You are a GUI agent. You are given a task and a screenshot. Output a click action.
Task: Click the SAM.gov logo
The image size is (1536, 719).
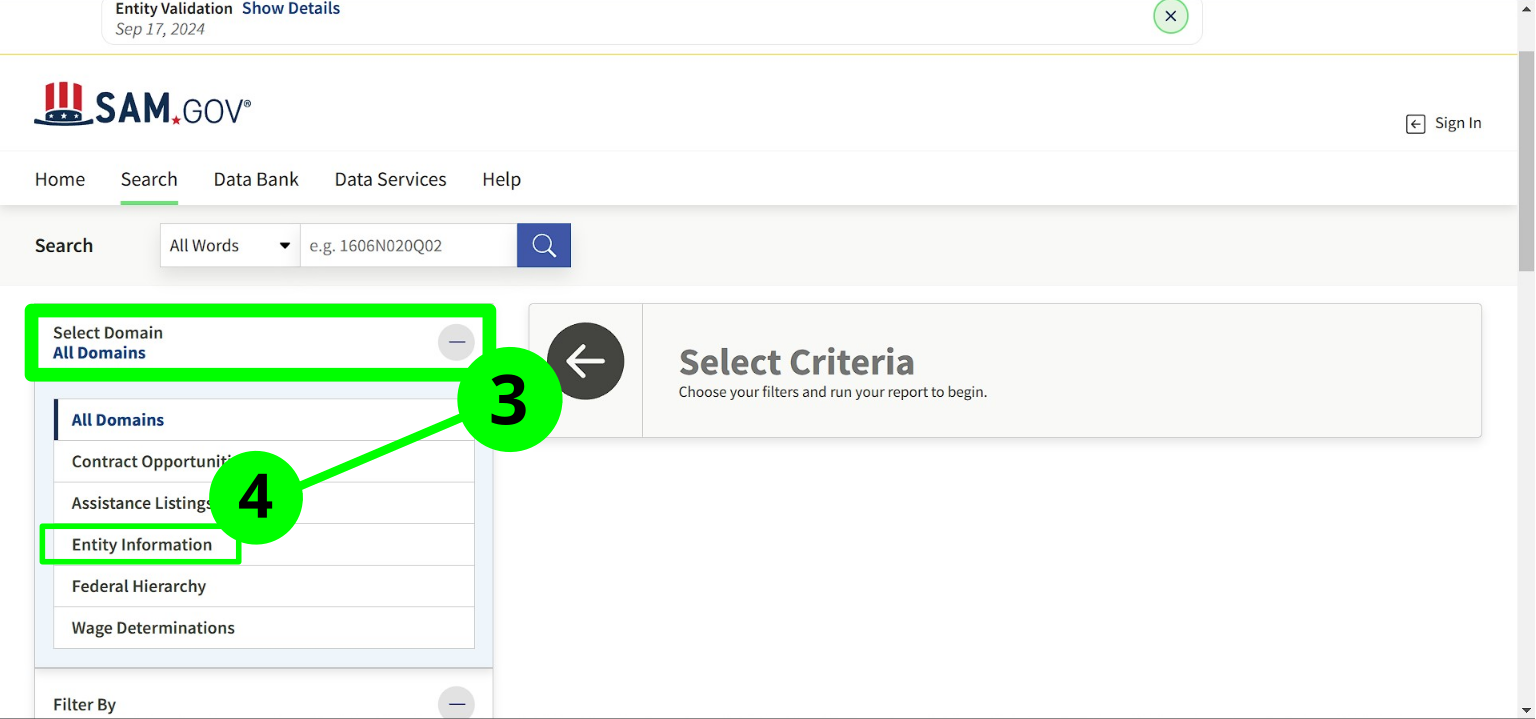click(143, 105)
